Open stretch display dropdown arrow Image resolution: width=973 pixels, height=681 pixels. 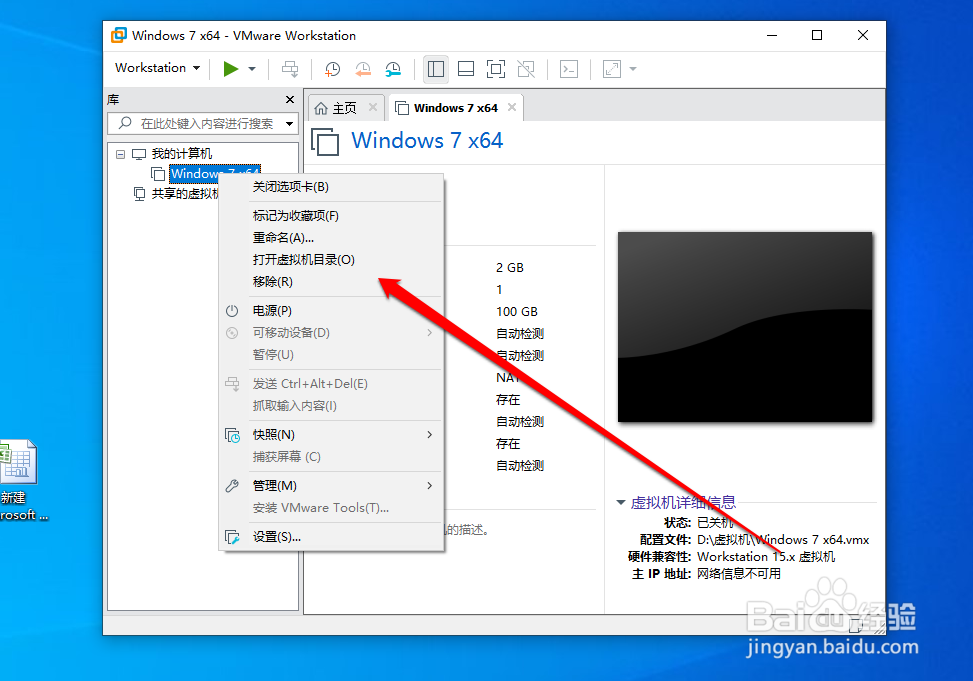click(x=633, y=69)
